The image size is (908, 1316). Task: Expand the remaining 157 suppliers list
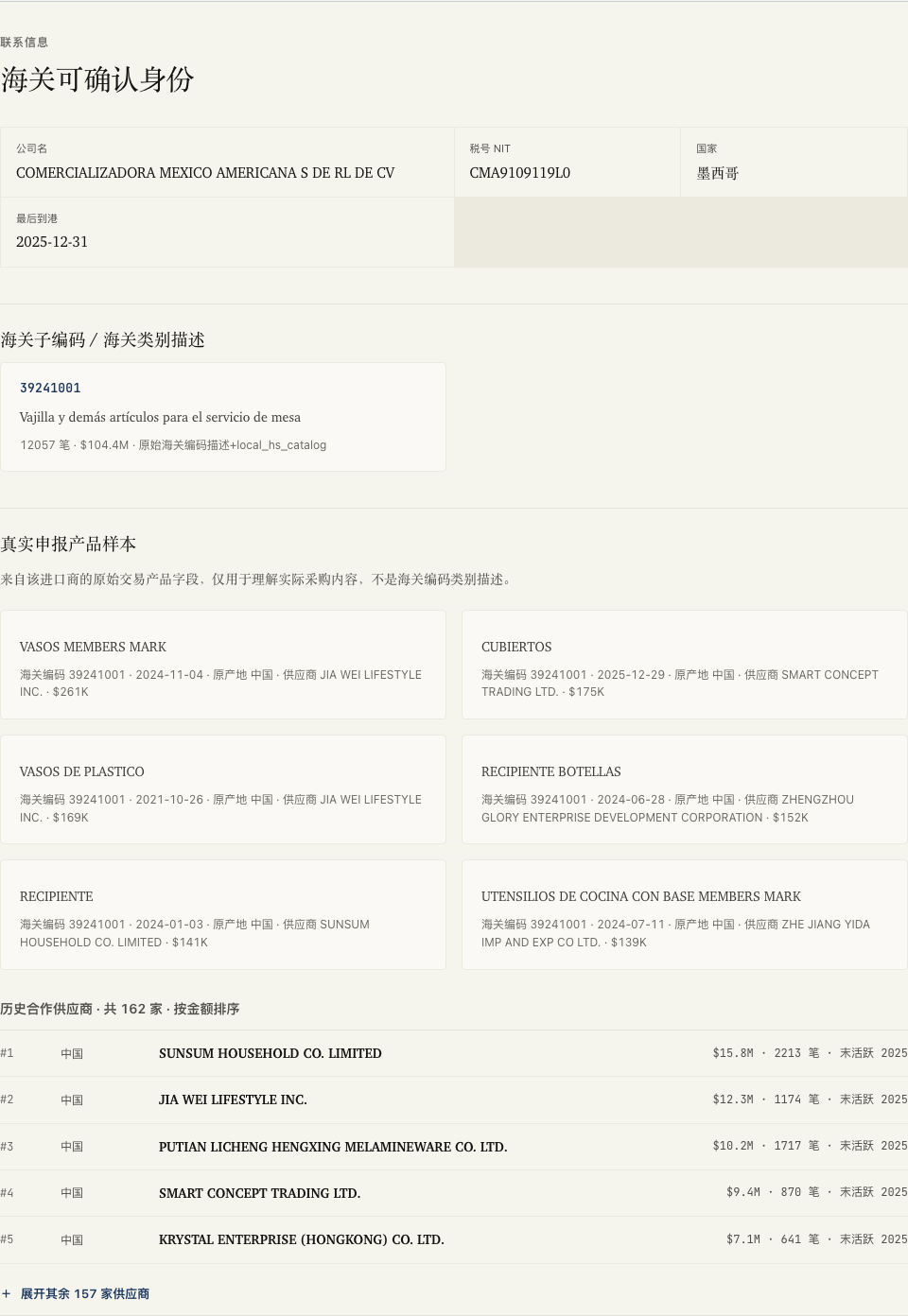point(76,1293)
